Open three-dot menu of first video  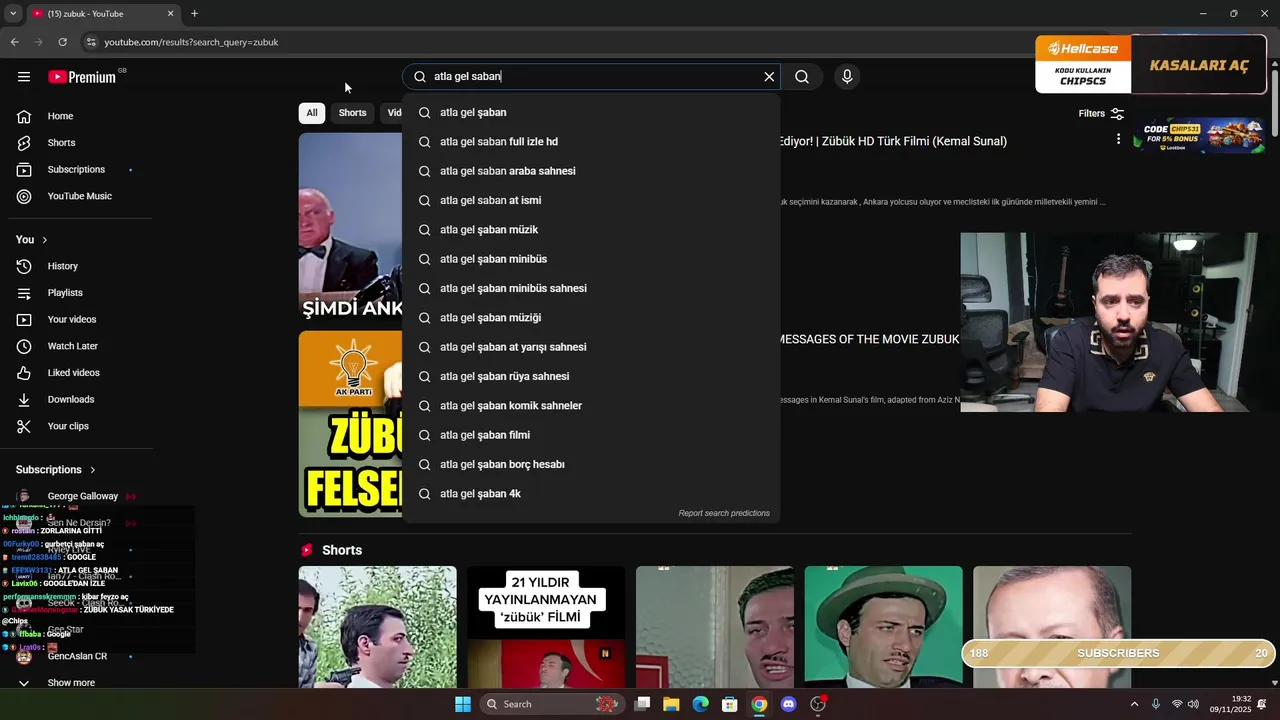tap(1118, 139)
